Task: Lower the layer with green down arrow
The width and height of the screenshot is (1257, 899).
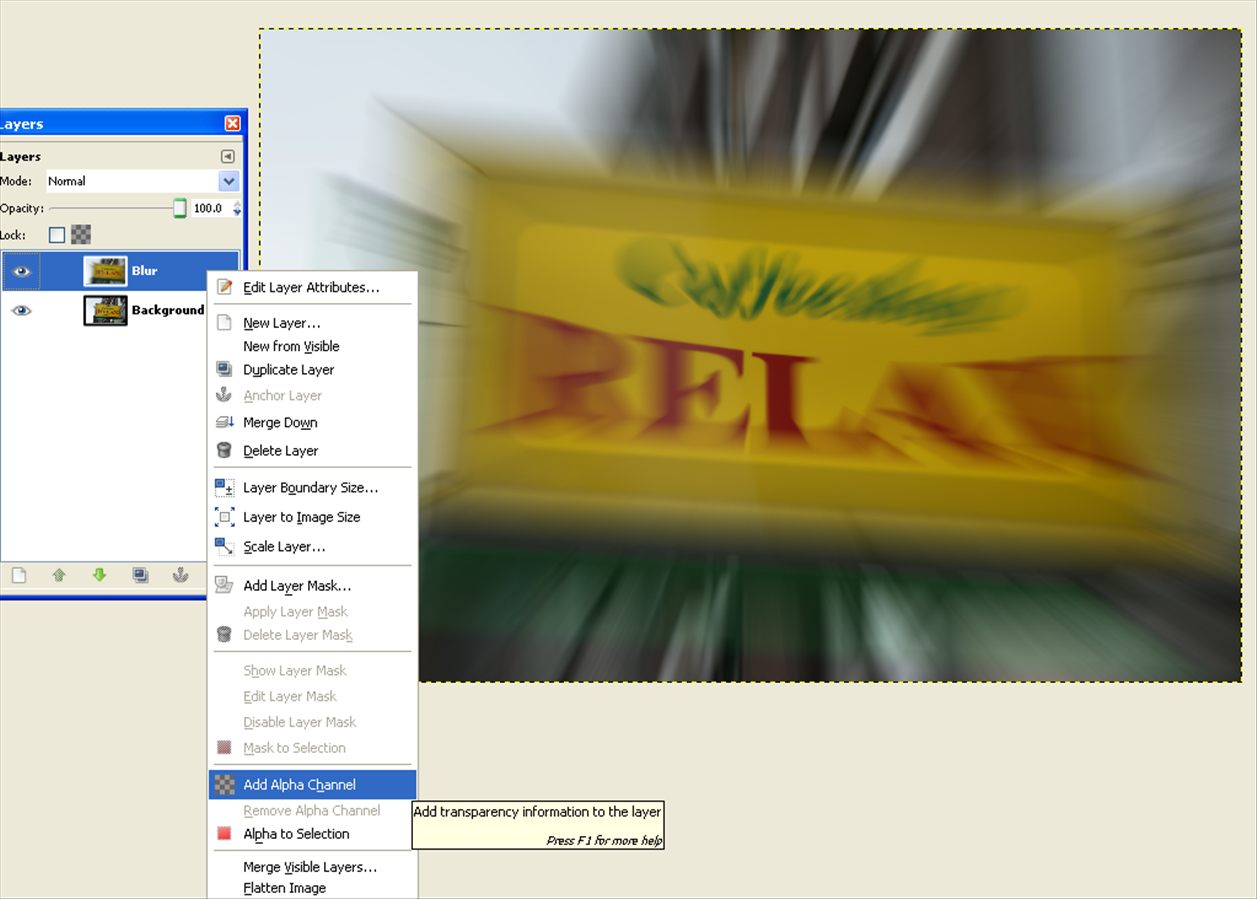Action: point(99,575)
